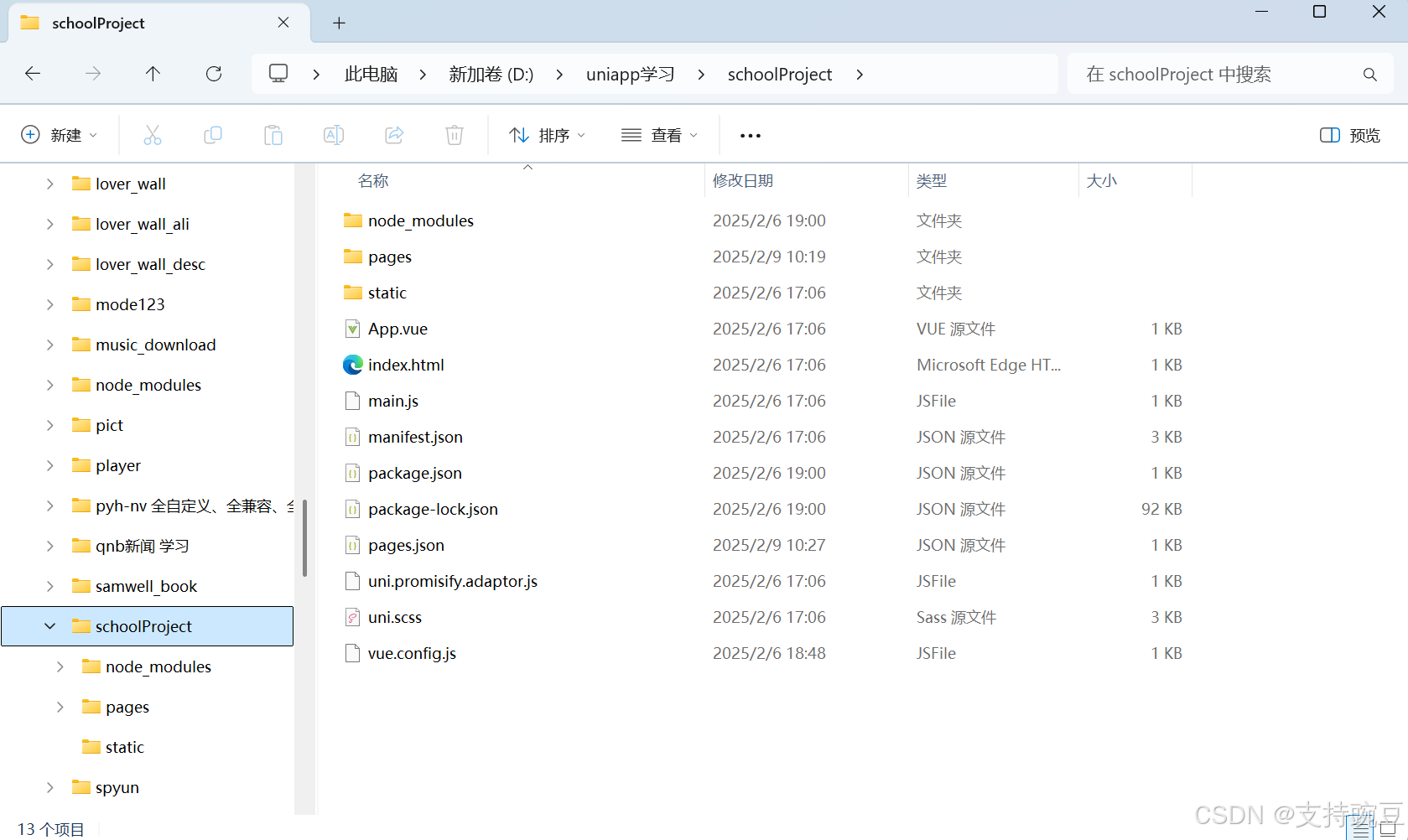Open the 查看 view dropdown
This screenshot has width=1408, height=840.
(659, 134)
